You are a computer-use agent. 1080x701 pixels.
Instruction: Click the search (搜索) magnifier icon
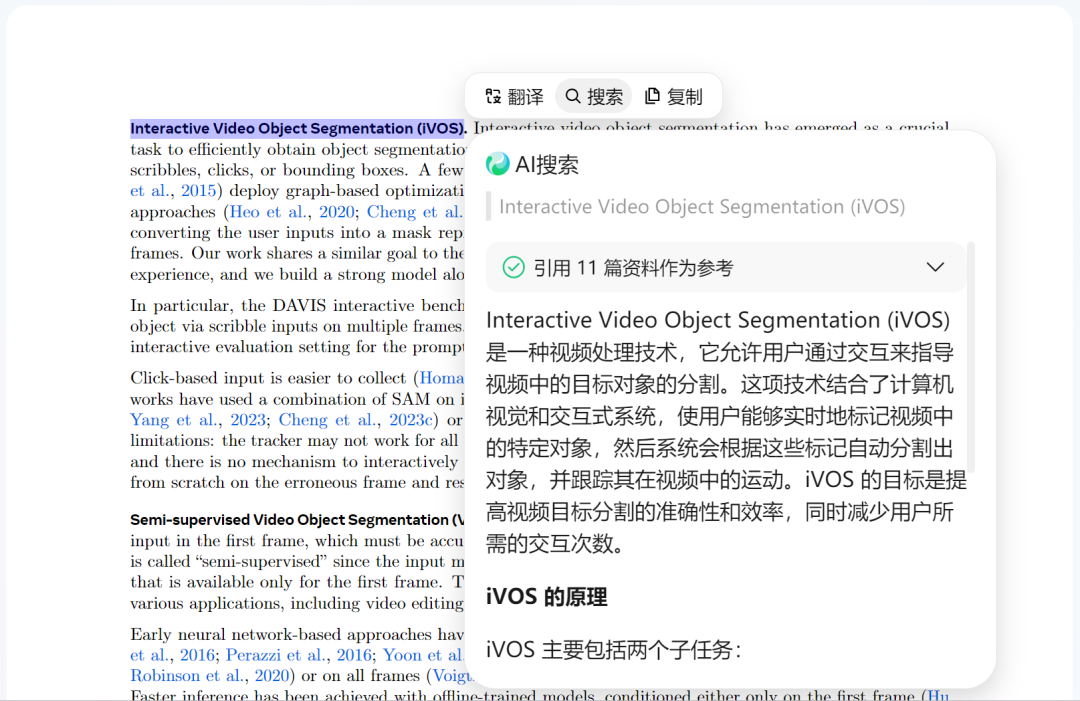tap(572, 96)
